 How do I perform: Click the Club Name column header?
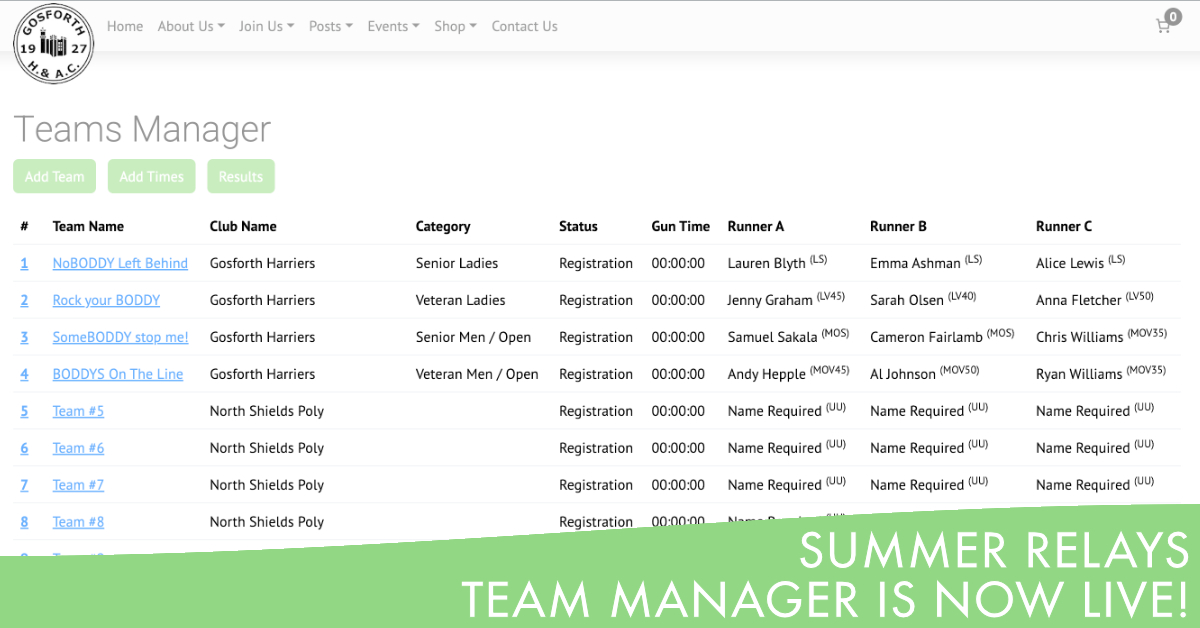click(243, 226)
